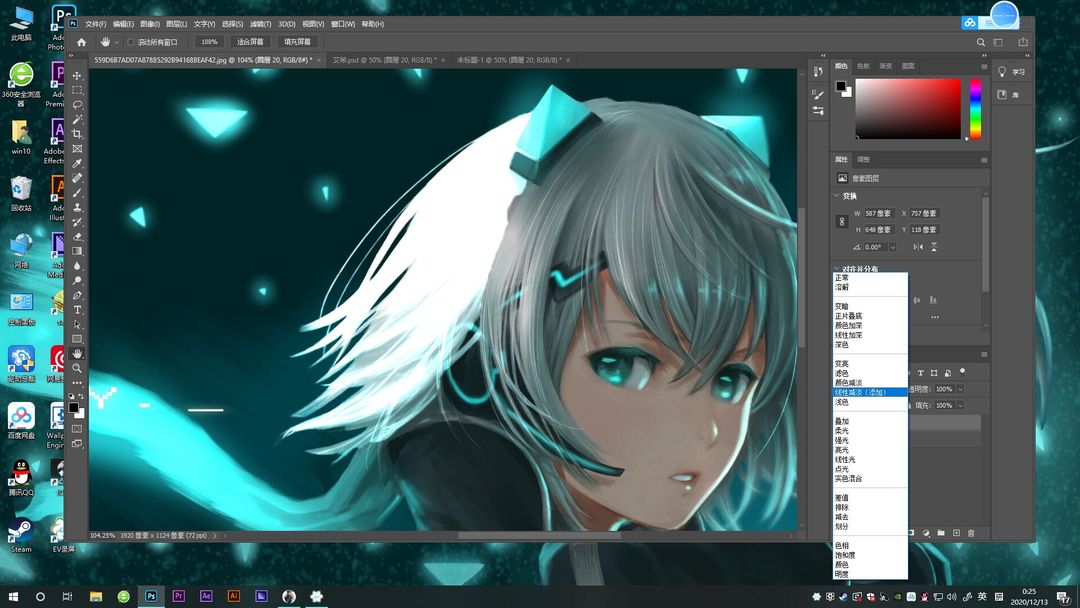Create a new layer with plus icon
Image resolution: width=1080 pixels, height=608 pixels.
[x=956, y=533]
